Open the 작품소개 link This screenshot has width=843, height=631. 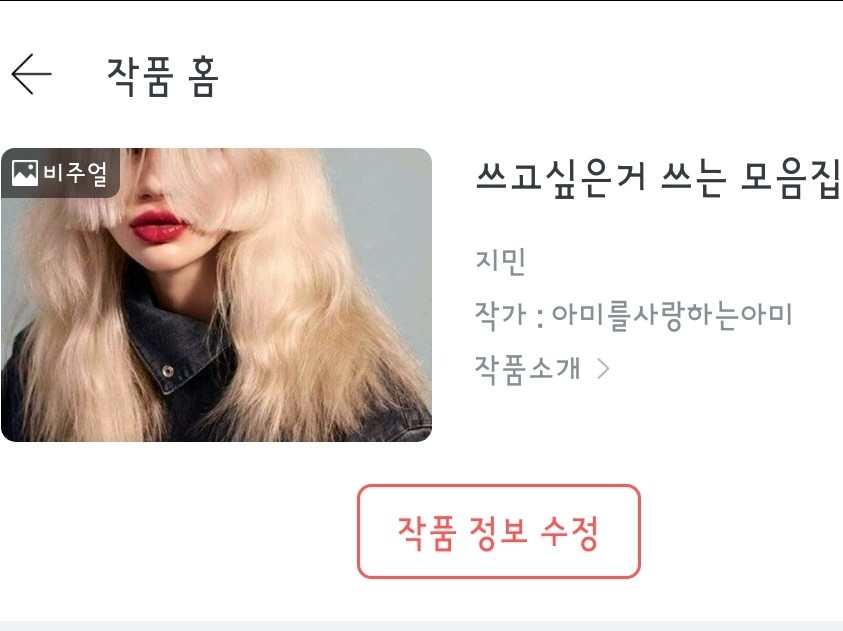pyautogui.click(x=528, y=369)
